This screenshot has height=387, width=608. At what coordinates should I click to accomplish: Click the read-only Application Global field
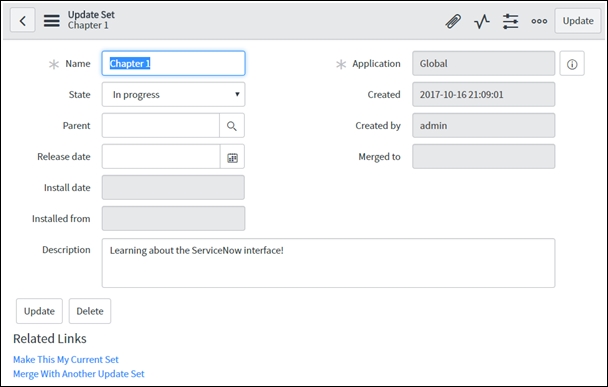point(484,64)
